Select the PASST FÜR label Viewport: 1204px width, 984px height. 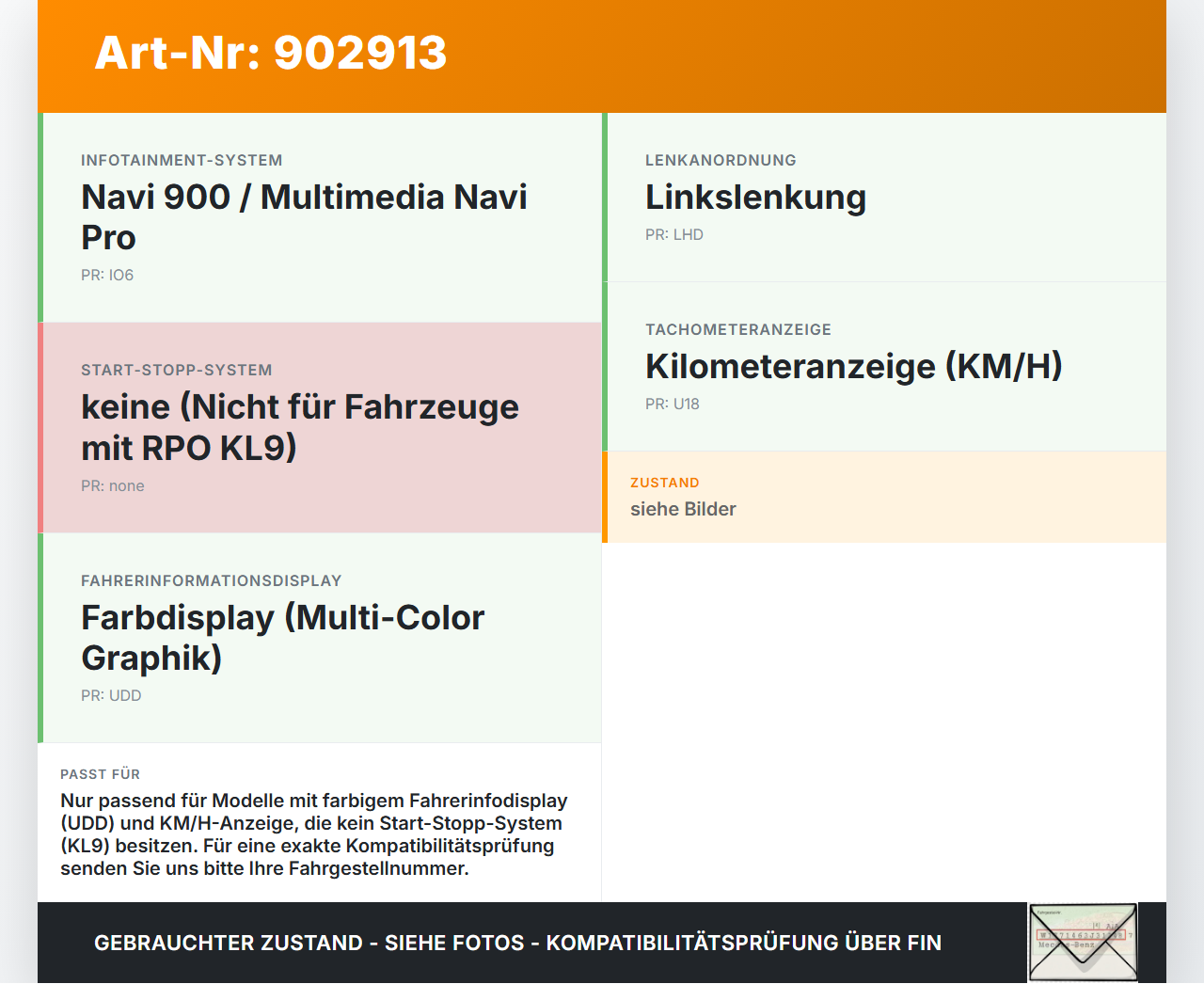[x=100, y=774]
